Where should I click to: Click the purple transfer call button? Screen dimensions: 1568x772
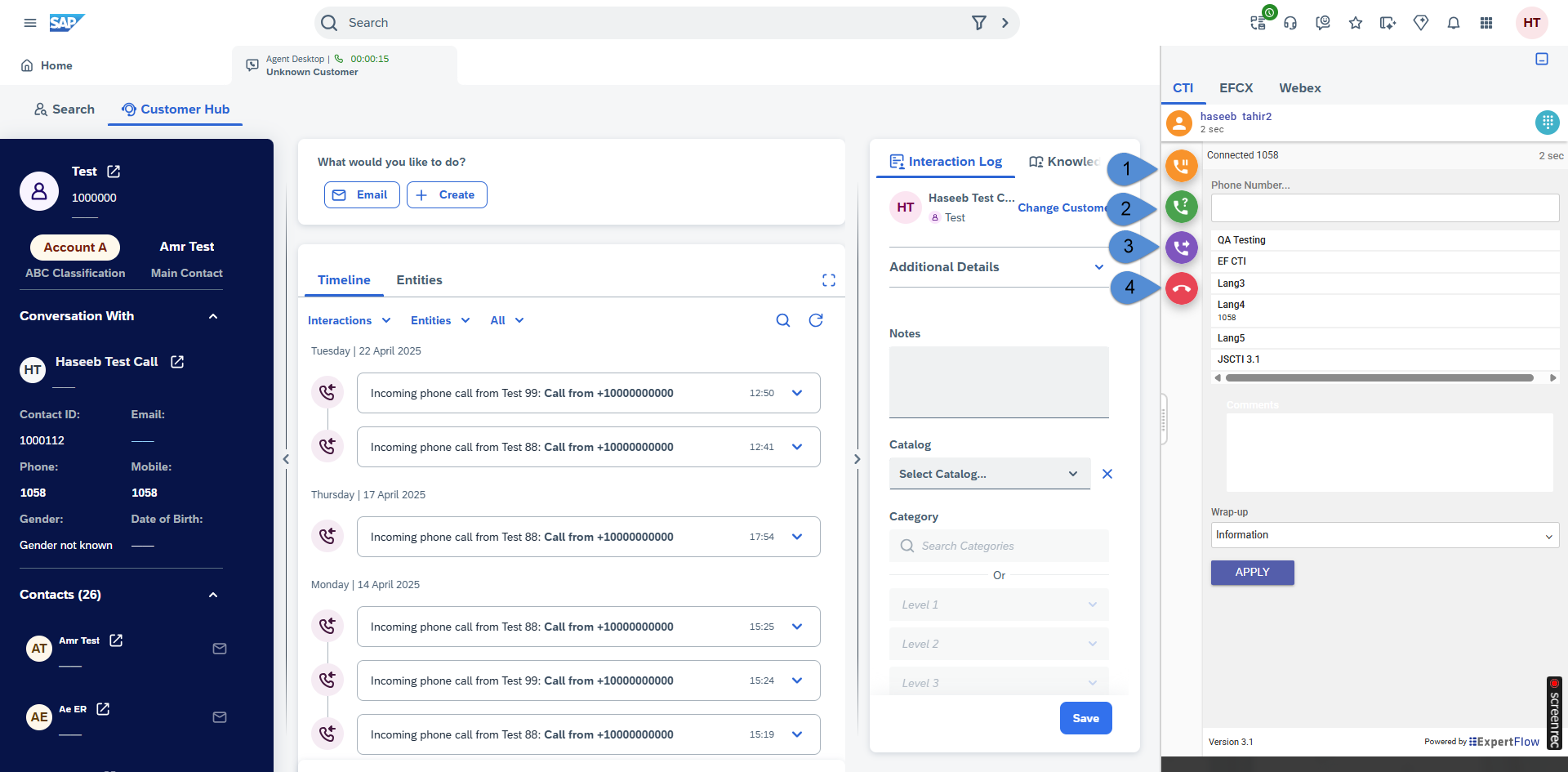point(1181,247)
